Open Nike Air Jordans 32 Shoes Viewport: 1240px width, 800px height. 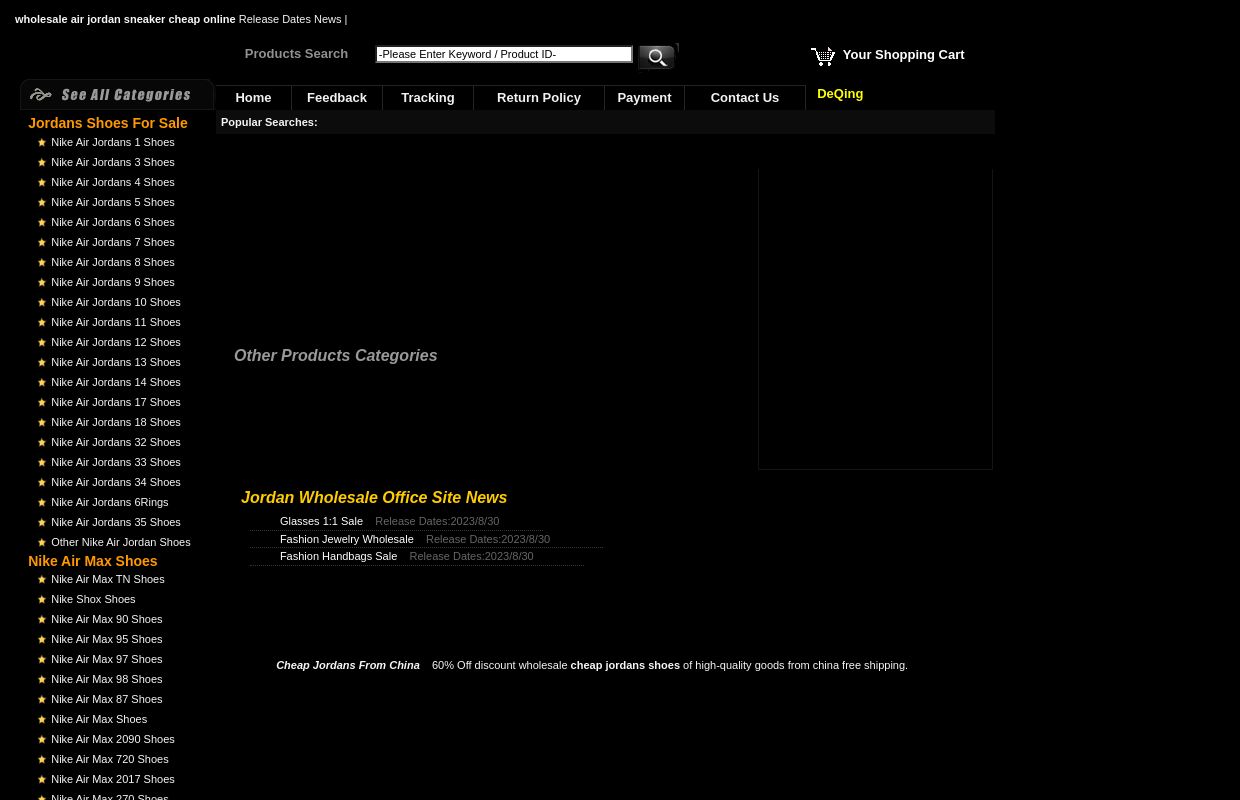click(116, 442)
